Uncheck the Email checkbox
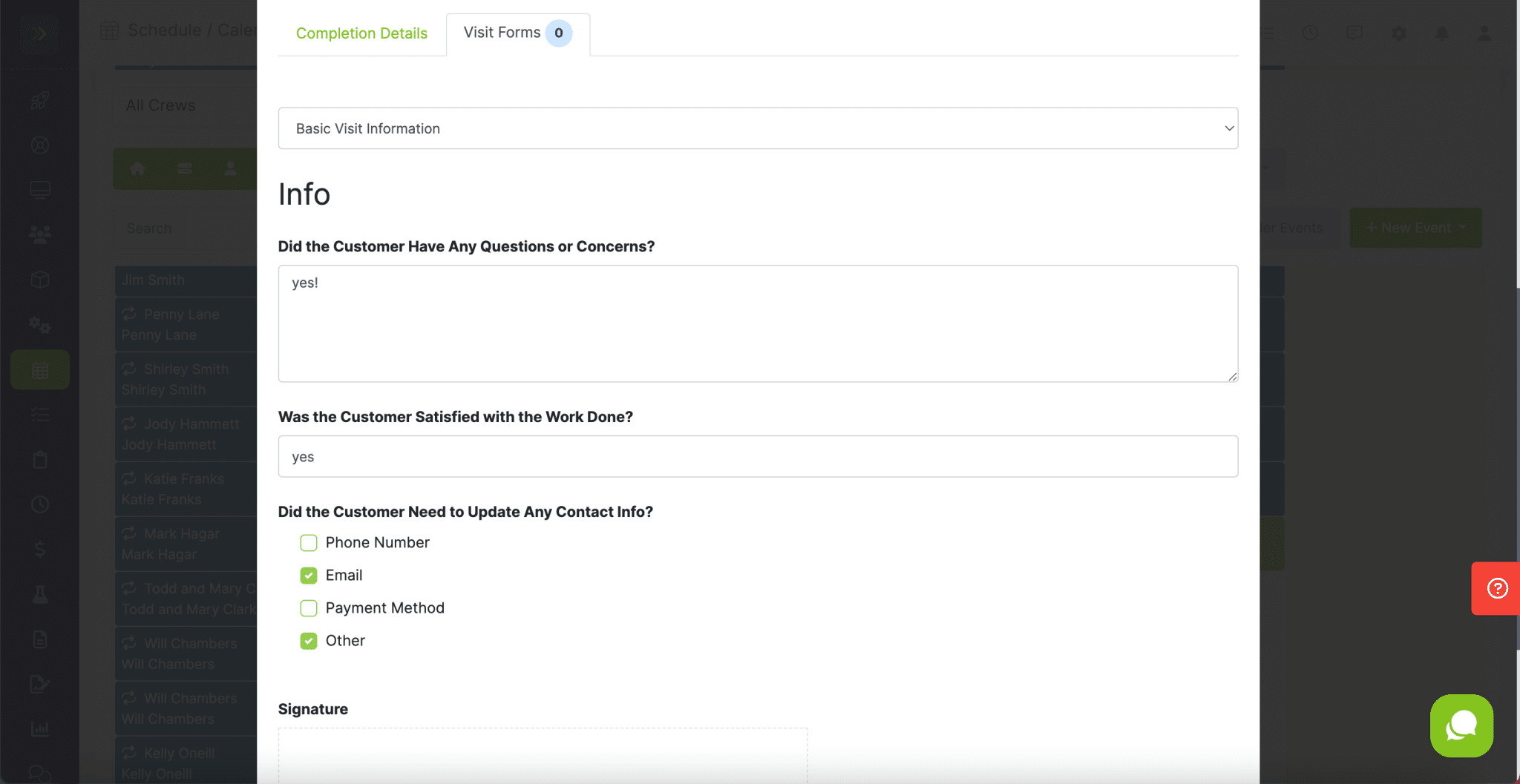The image size is (1520, 784). tap(309, 576)
